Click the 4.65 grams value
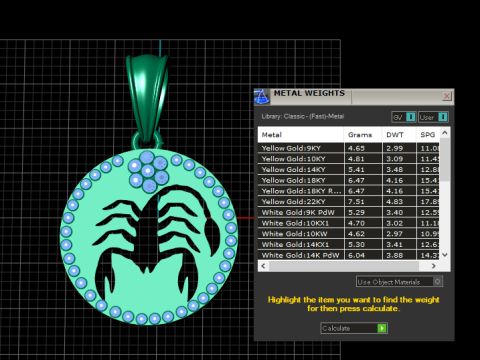 point(356,148)
